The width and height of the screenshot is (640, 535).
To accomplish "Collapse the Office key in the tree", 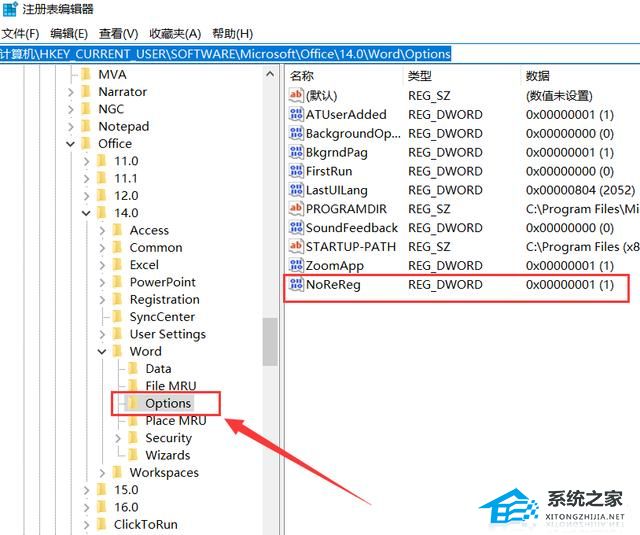I will (71, 144).
